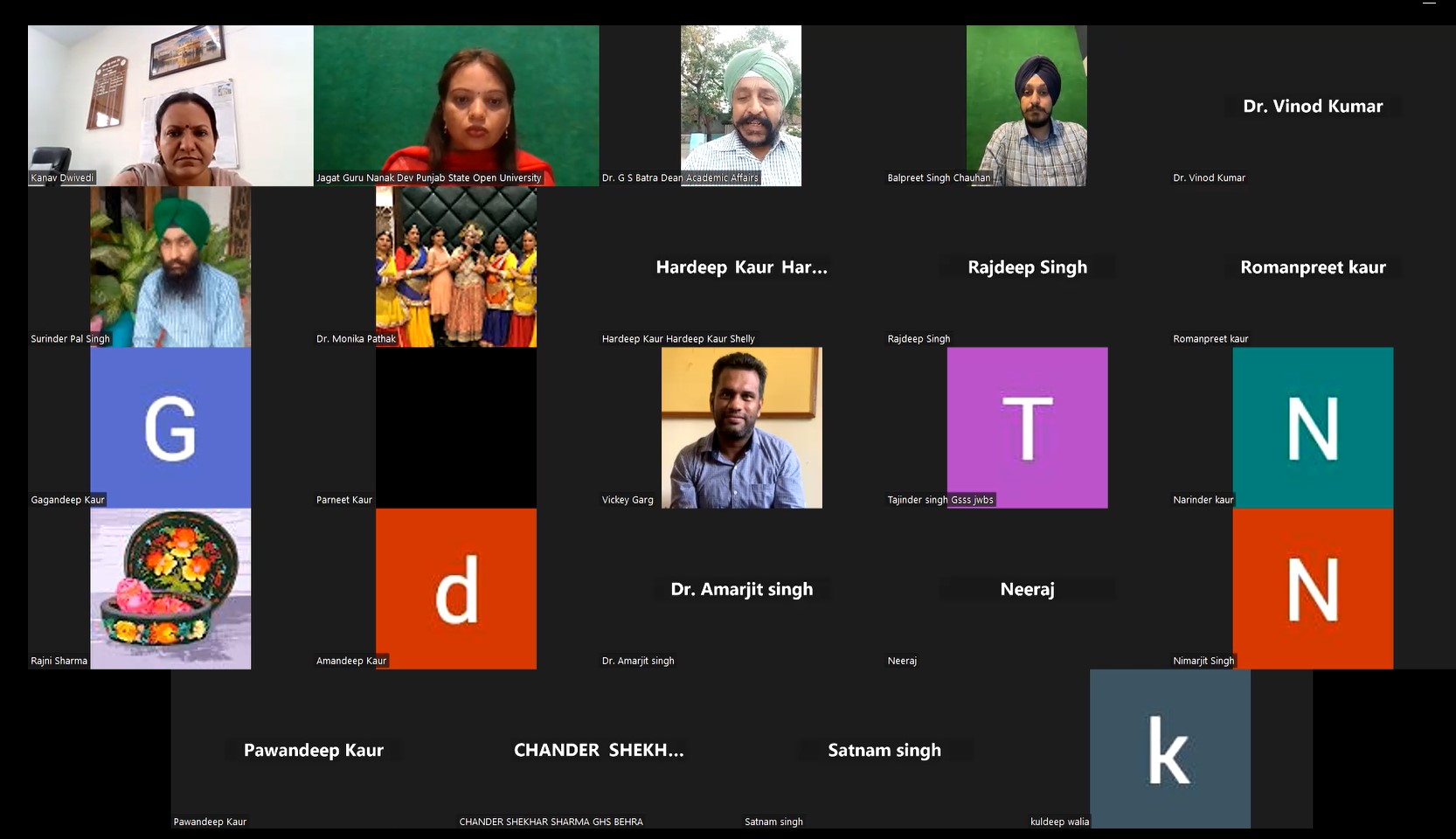Click the small 'Dr. Monika Pathak' name label

coord(356,339)
